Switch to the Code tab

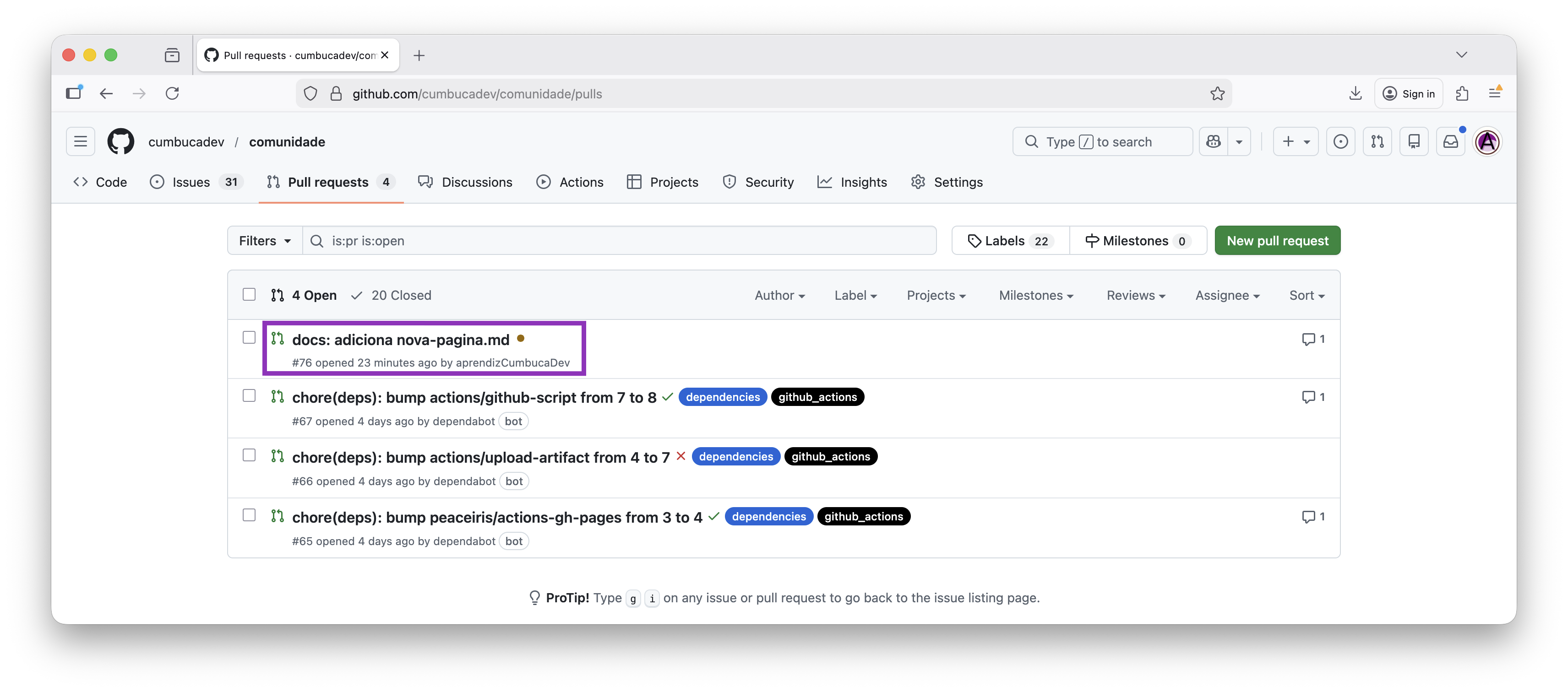pos(100,183)
